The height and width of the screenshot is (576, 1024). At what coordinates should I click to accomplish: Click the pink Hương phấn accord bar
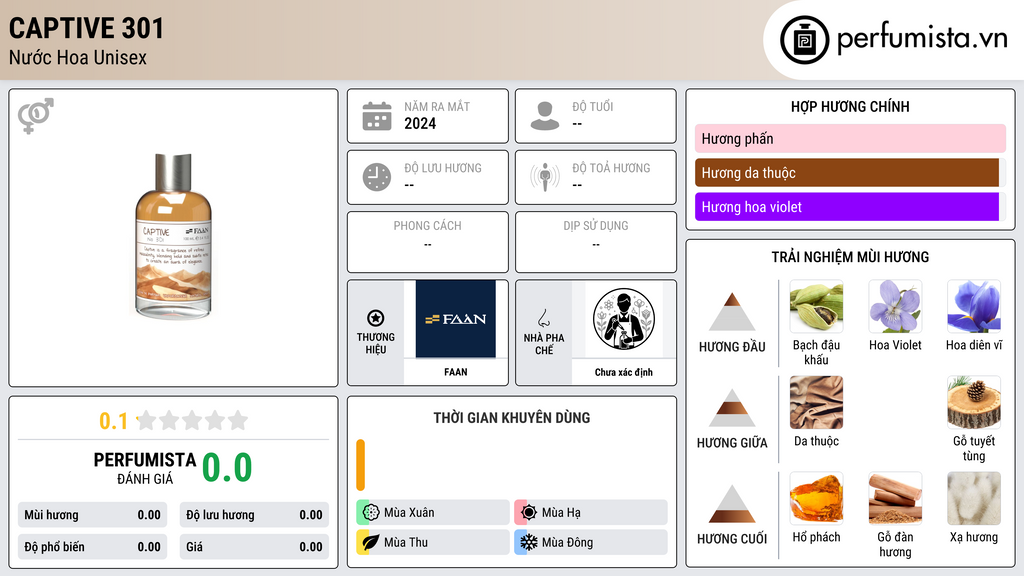(x=850, y=138)
